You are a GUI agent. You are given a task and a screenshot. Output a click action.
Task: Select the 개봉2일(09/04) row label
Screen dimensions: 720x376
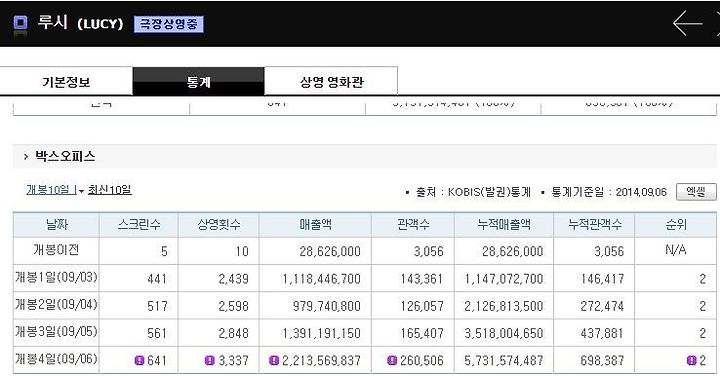point(56,305)
